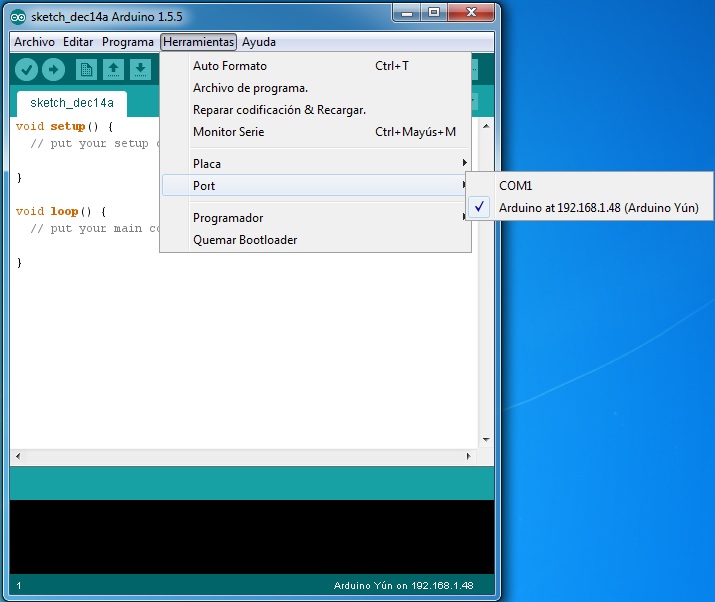Viewport: 715px width, 602px height.
Task: Select the COM1 port
Action: (589, 186)
